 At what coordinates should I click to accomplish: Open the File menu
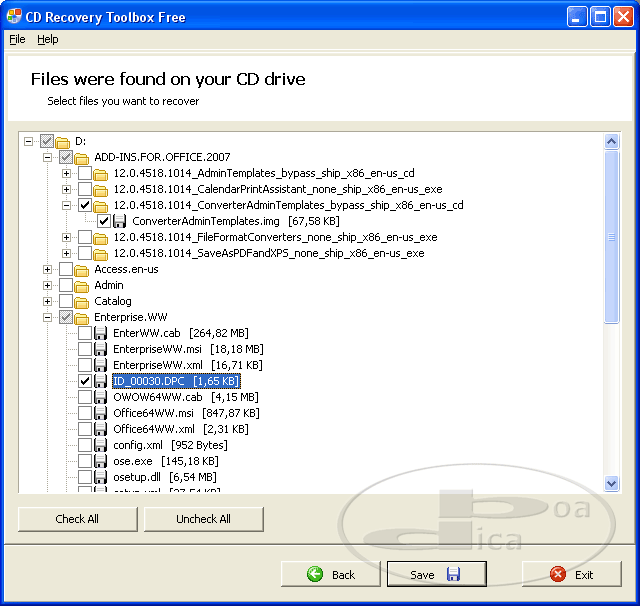(17, 39)
